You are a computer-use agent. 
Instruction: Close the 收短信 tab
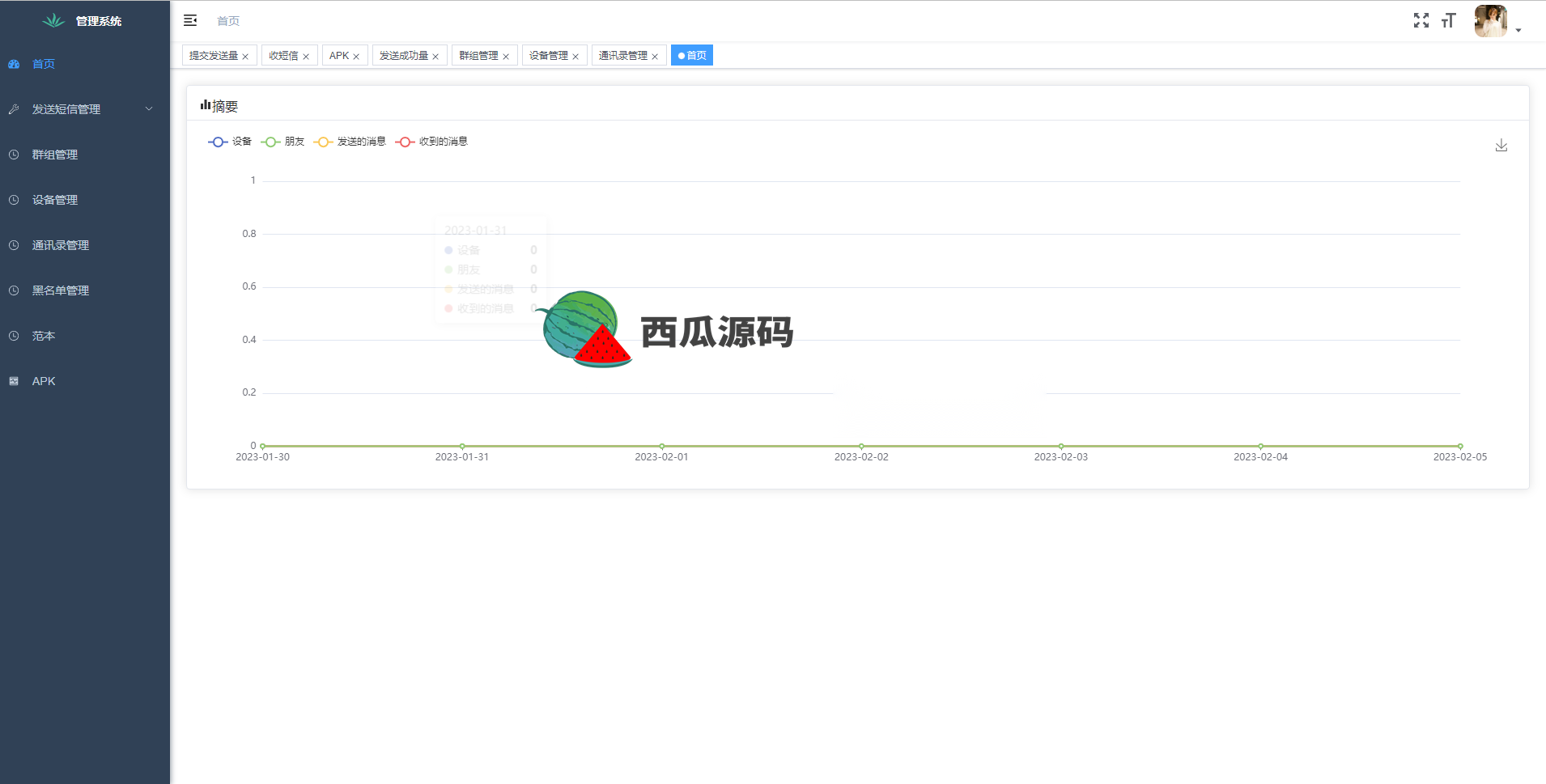click(306, 57)
